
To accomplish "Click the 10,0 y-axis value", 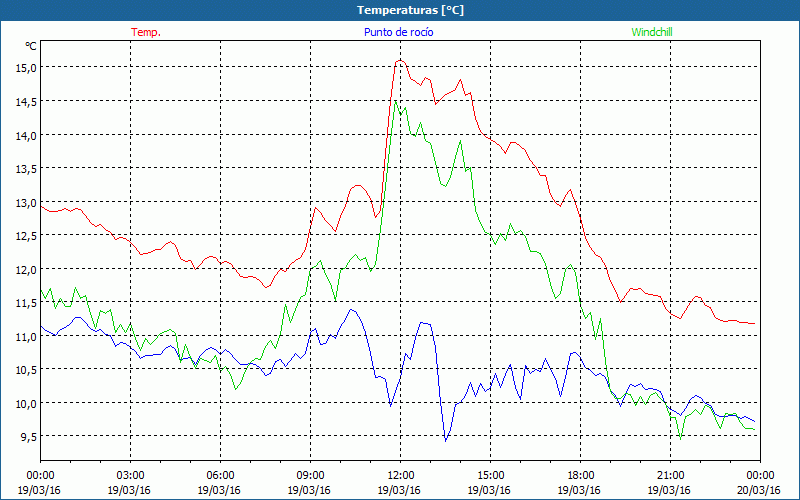I will coord(27,403).
